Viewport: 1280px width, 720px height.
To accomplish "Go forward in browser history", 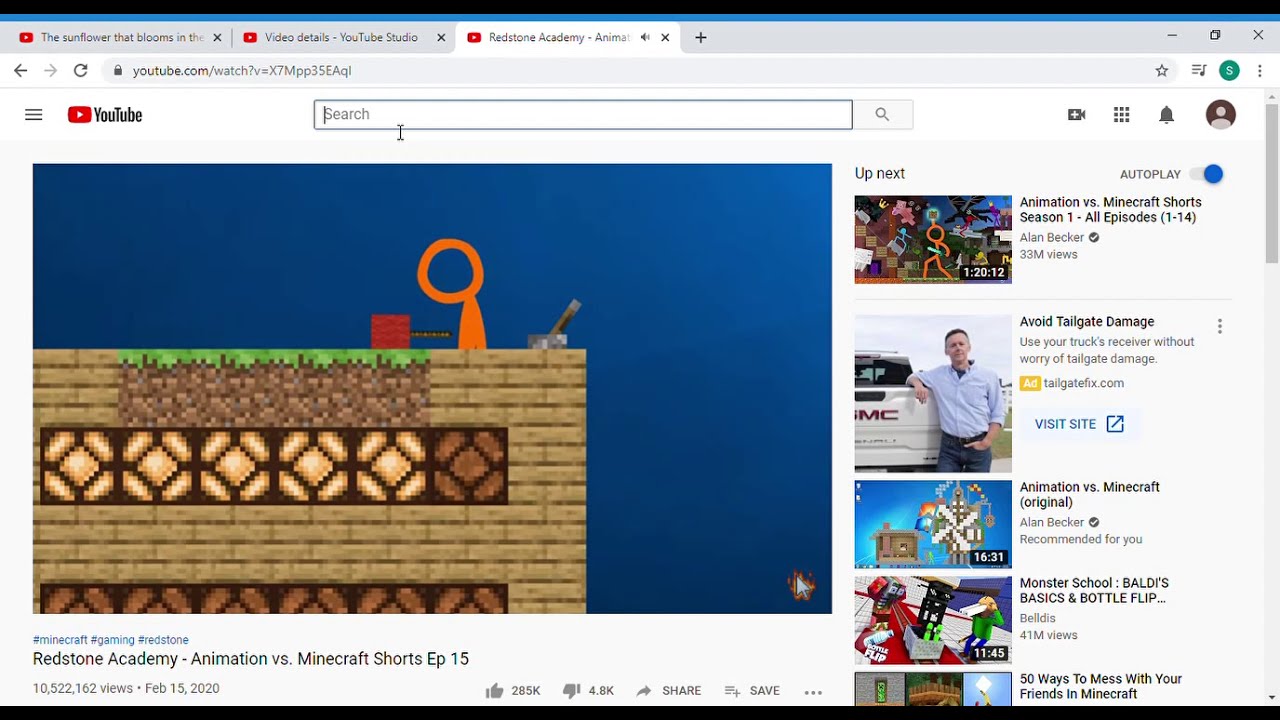I will pyautogui.click(x=50, y=70).
